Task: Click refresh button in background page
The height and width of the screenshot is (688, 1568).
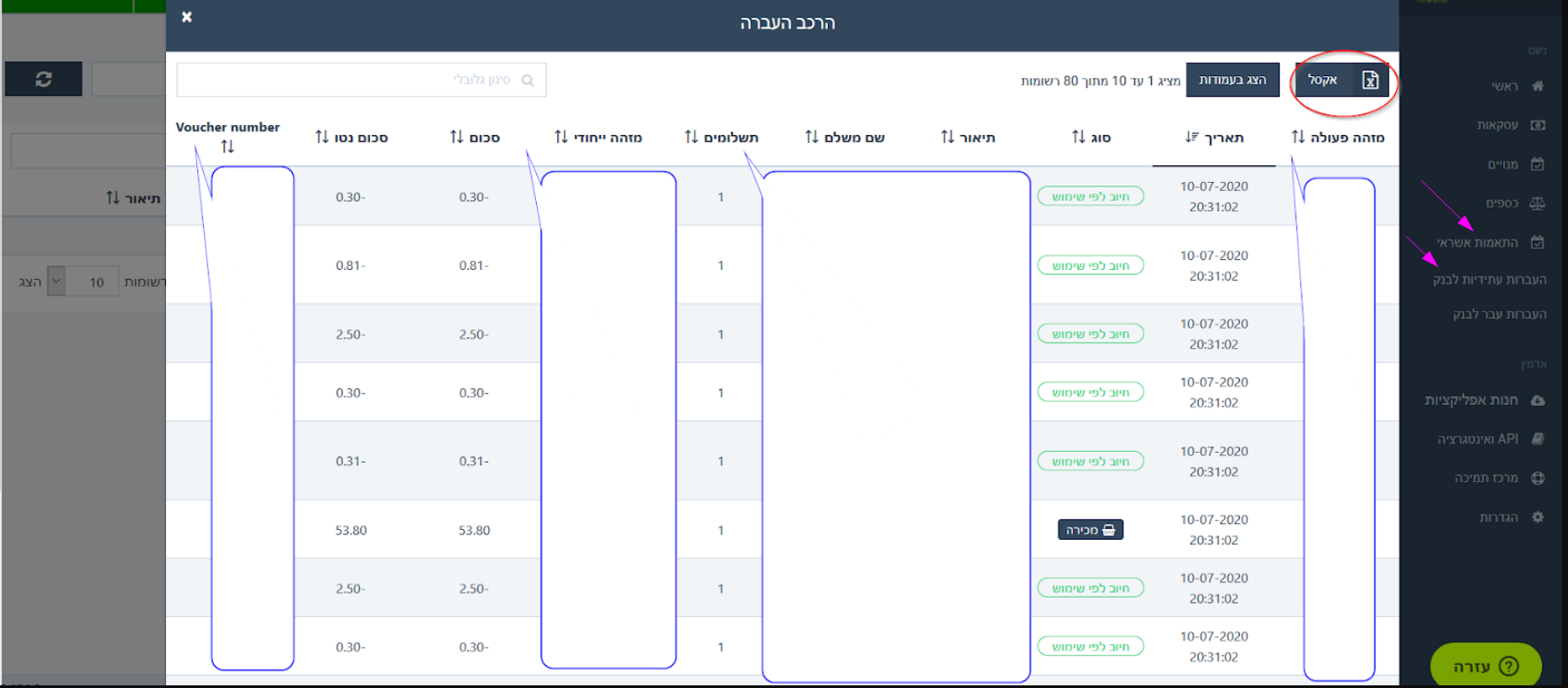Action: 43,79
